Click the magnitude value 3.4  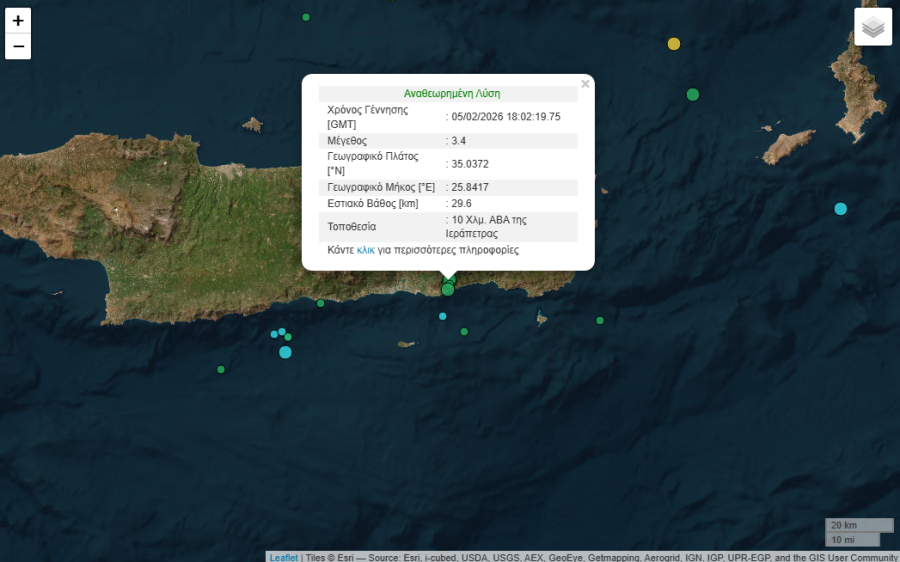pos(459,141)
